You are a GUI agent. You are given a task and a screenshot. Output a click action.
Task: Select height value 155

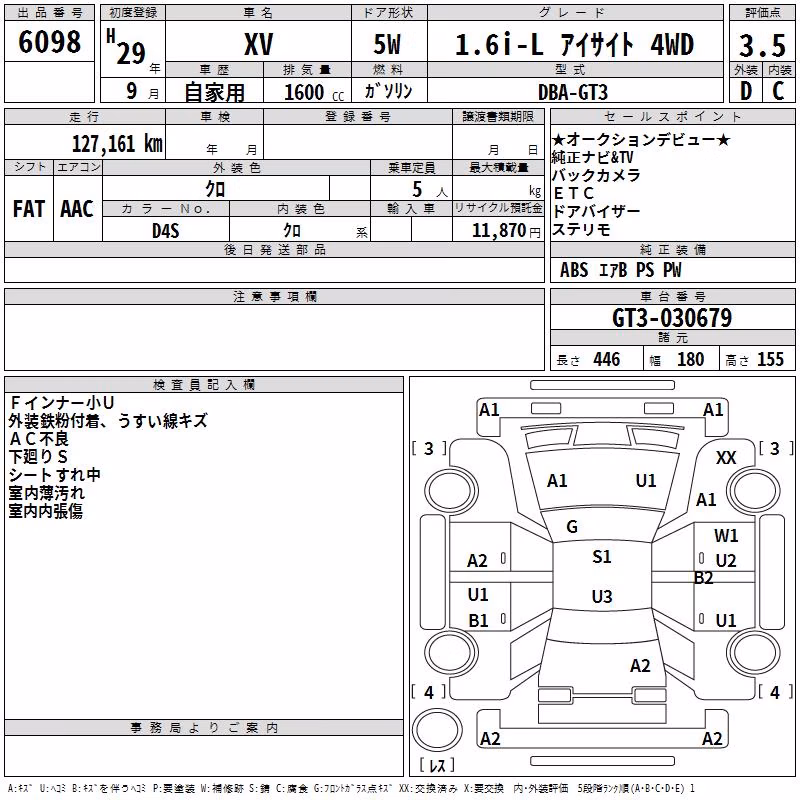tap(770, 359)
